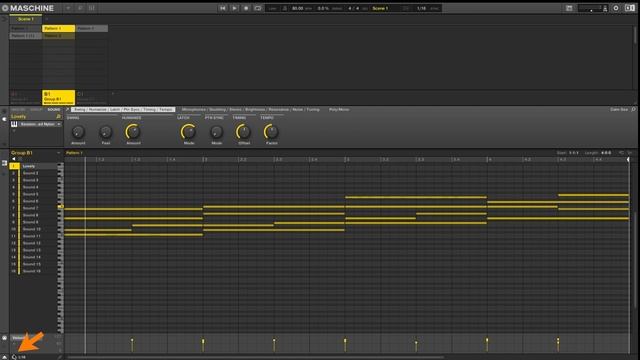Screen dimensions: 640x360
Task: Select group C1 in the group row
Action: (91, 97)
